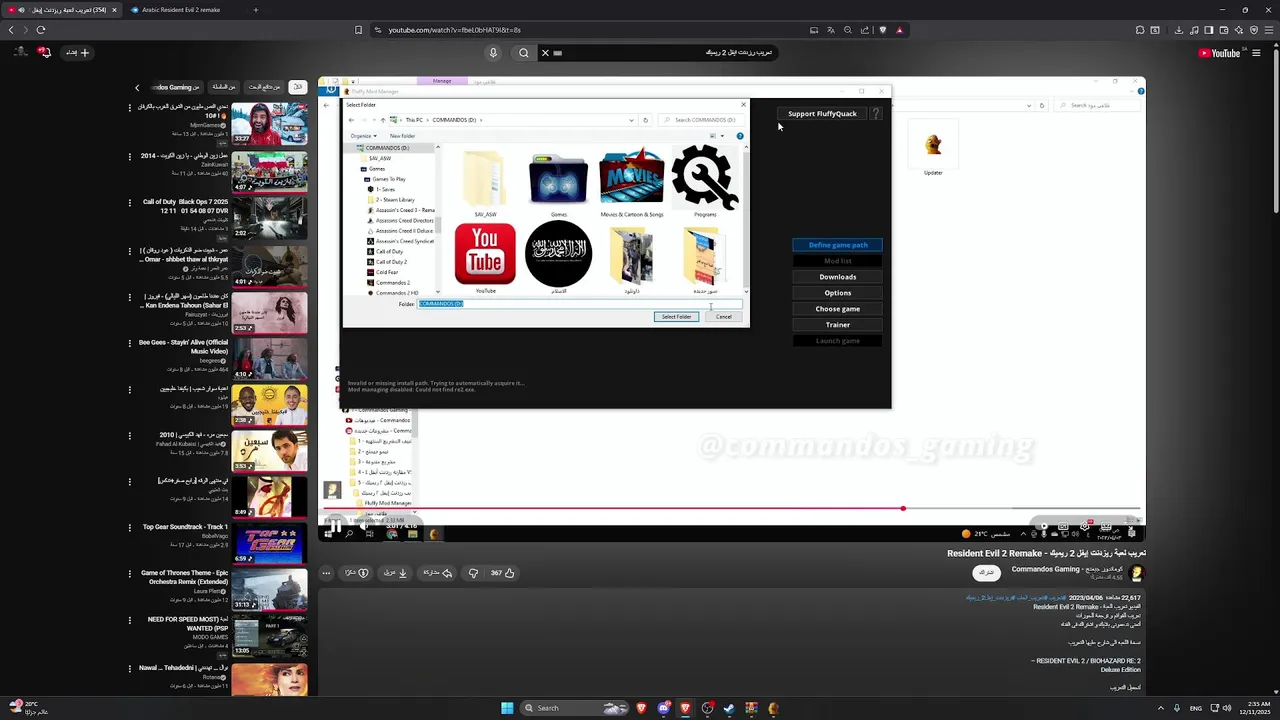Switch to the Arabic Resident Evil 2 remake tab
The image size is (1280, 720).
[x=180, y=10]
